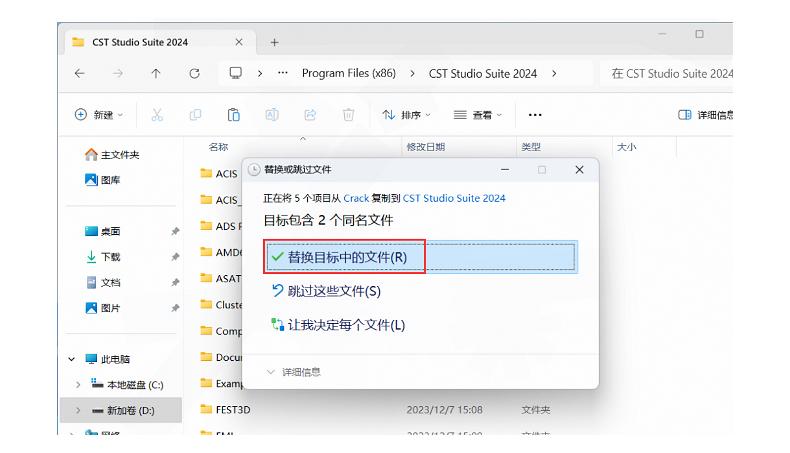This screenshot has height=453, width=790.
Task: Open the 排序 (Sort) dropdown
Action: tap(406, 115)
